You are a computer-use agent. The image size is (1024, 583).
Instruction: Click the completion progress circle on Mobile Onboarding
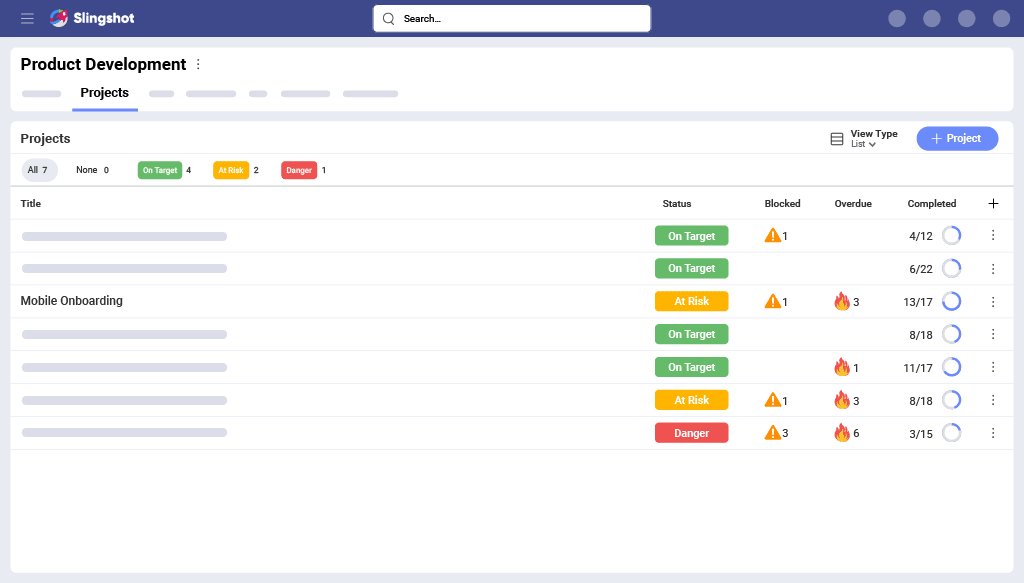coord(951,301)
